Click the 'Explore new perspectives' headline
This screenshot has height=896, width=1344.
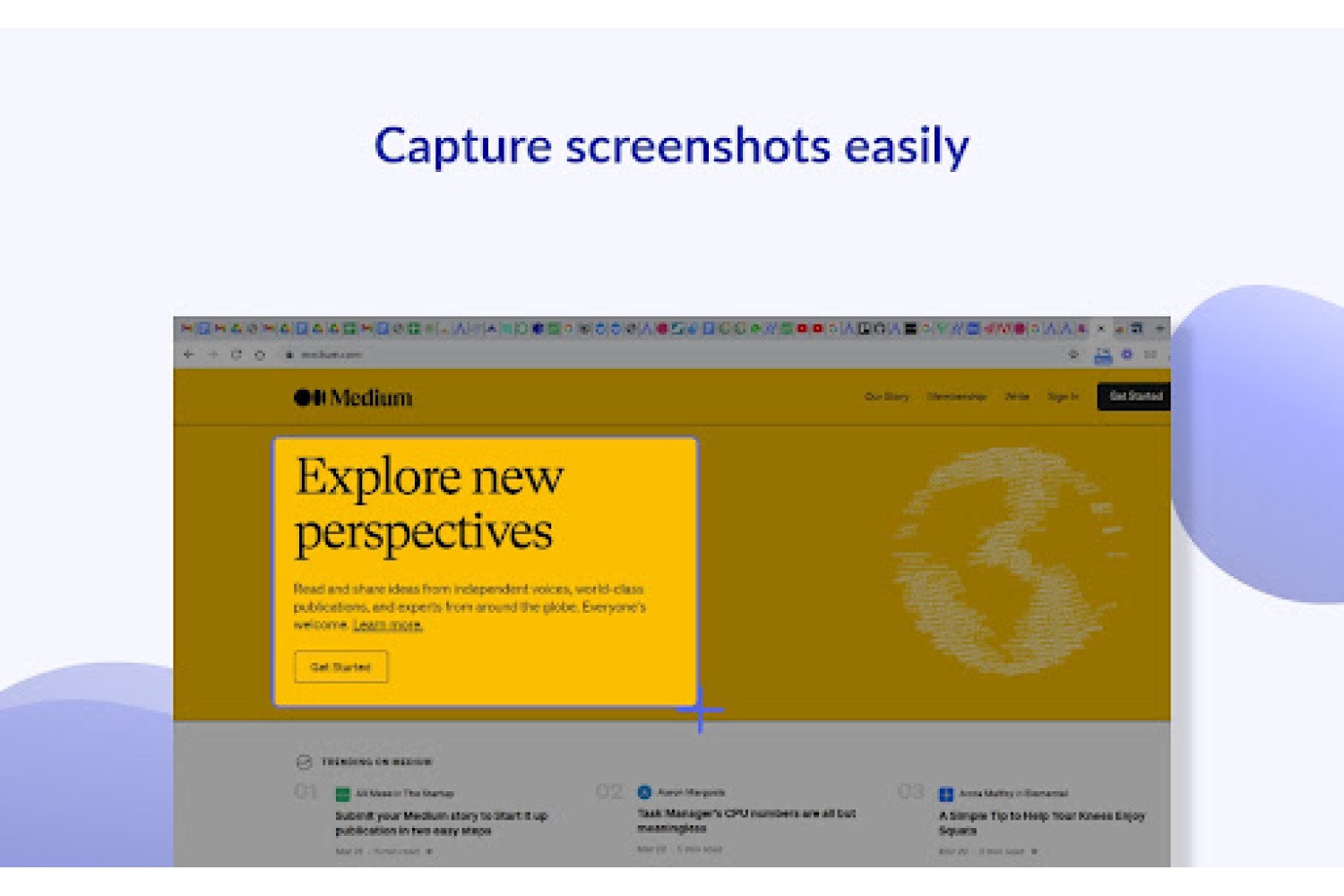click(429, 504)
